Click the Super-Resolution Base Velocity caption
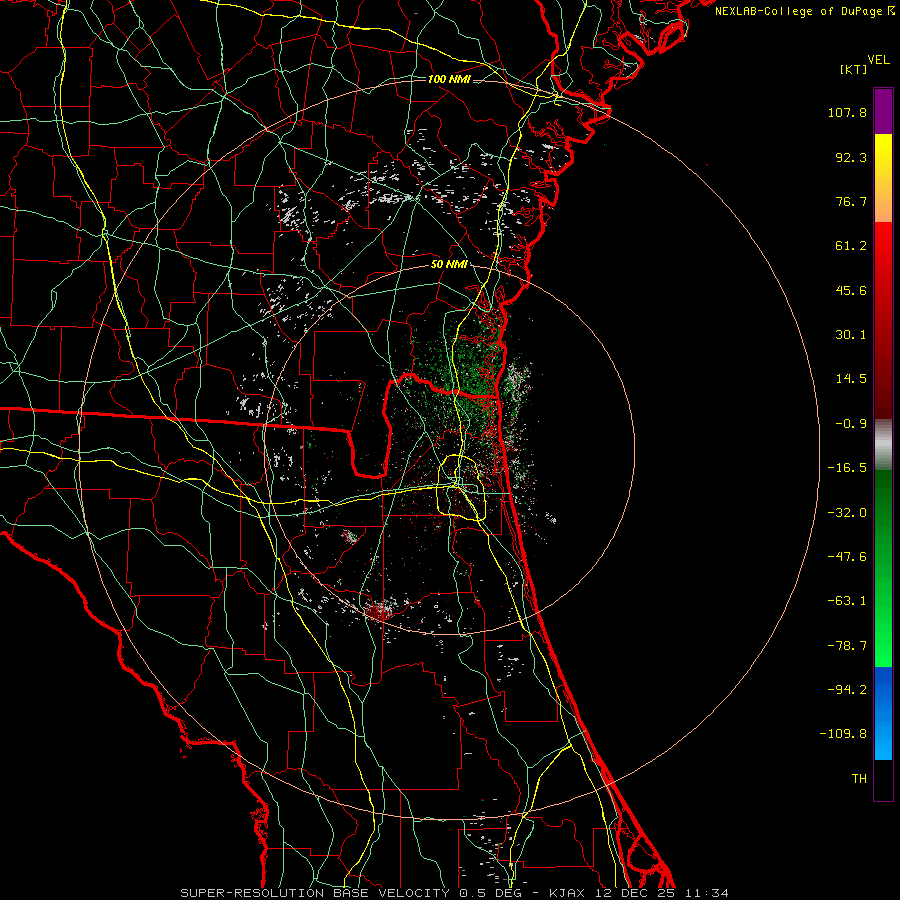Viewport: 900px width, 900px height. tap(455, 893)
